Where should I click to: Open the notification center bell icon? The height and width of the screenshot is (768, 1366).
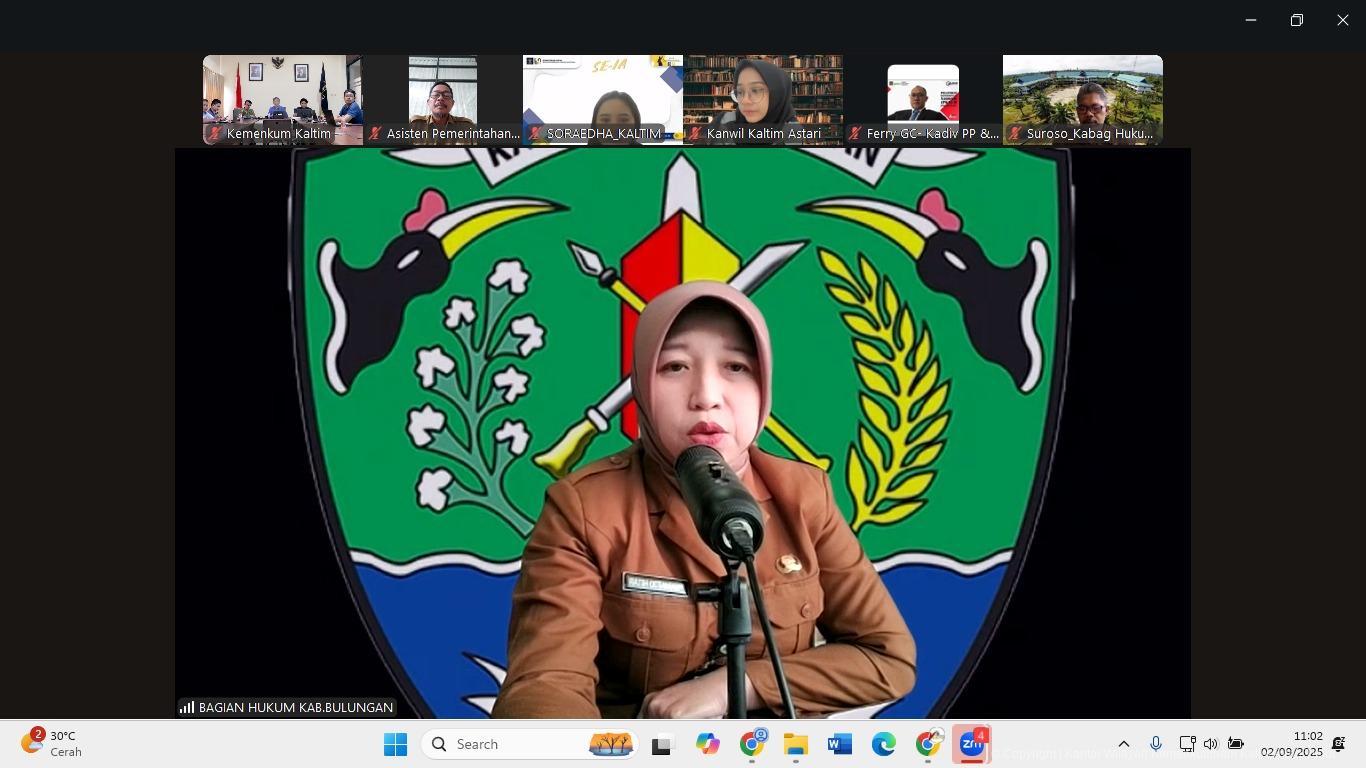[1340, 744]
